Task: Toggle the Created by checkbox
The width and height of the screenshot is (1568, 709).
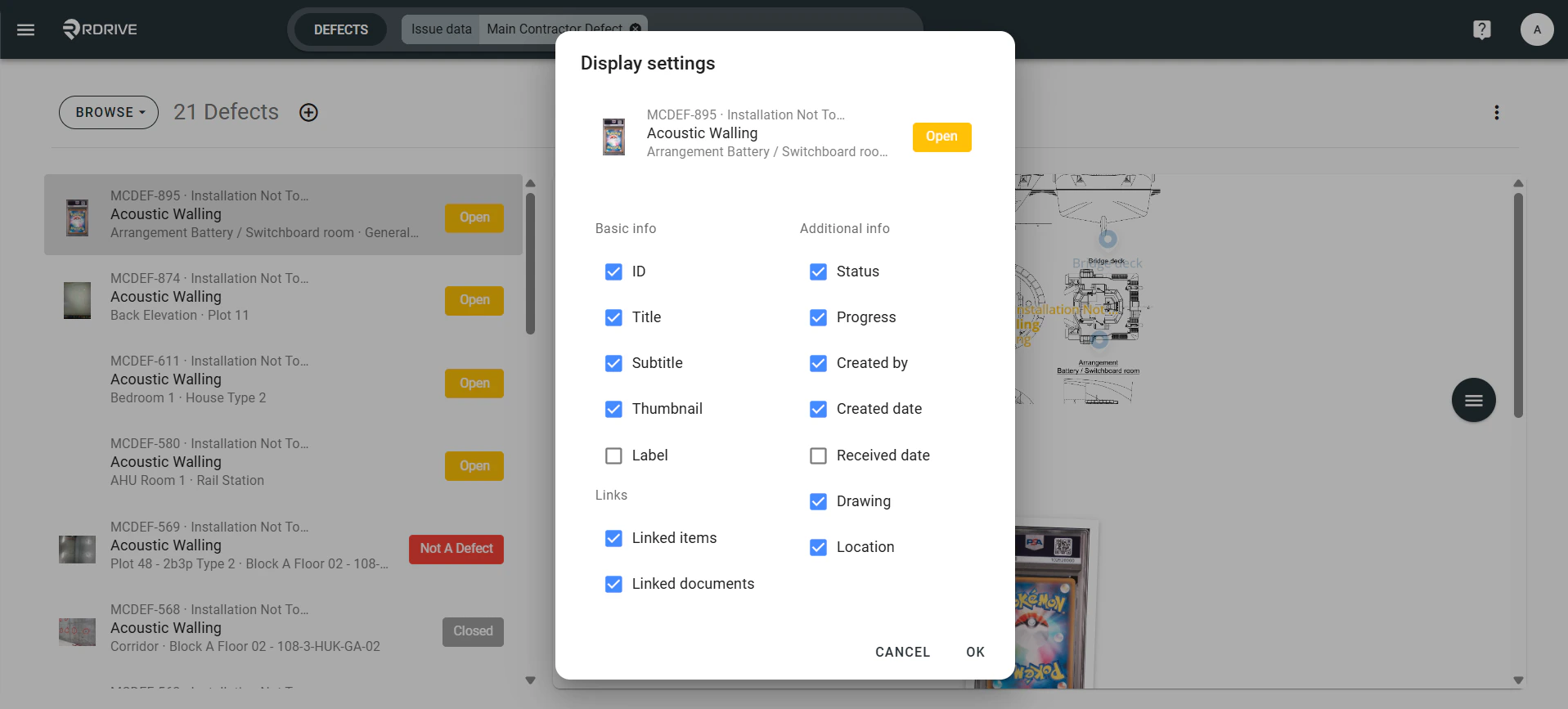Action: coord(818,363)
